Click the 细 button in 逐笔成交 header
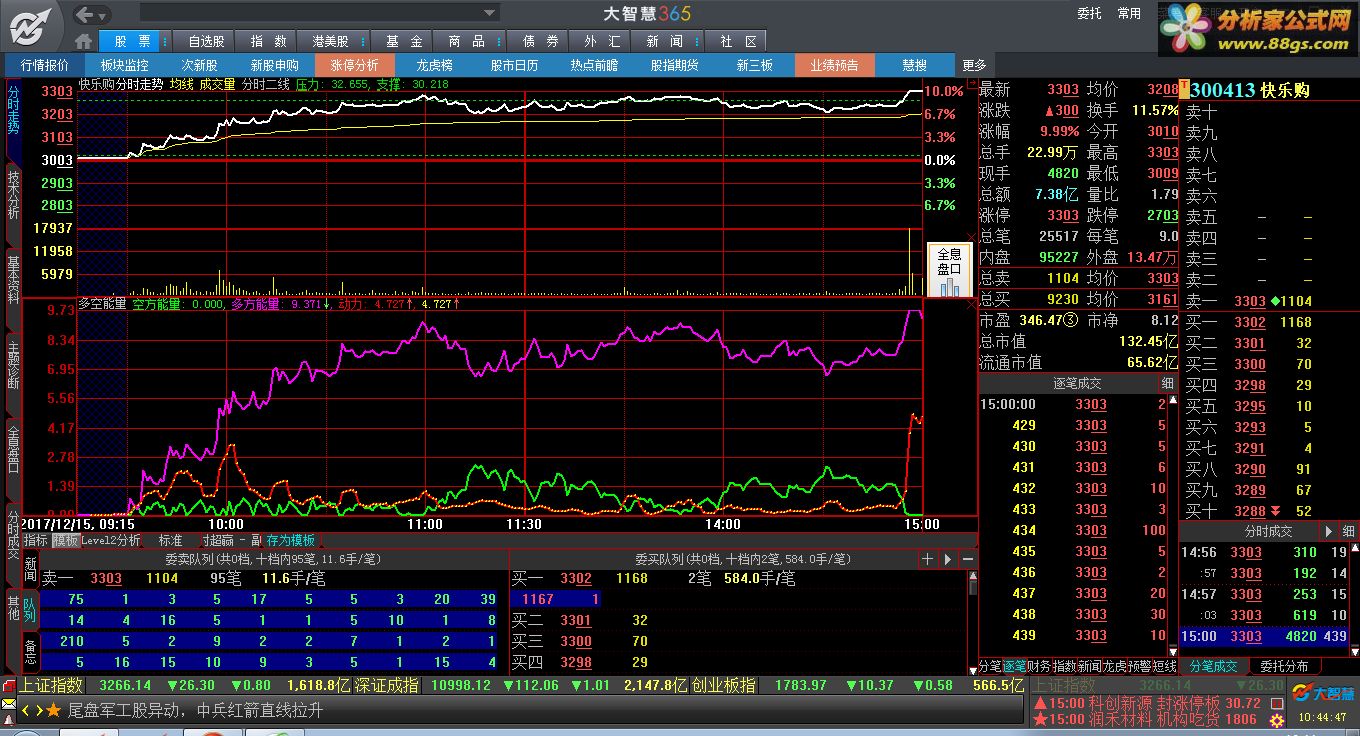Screen dimensions: 1360x736 [x=1167, y=383]
